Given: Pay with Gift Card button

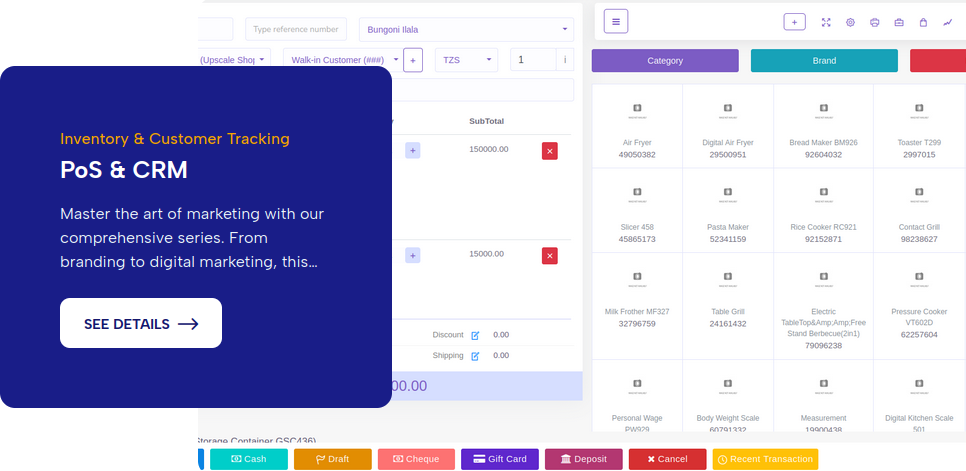Looking at the screenshot, I should click(x=500, y=459).
